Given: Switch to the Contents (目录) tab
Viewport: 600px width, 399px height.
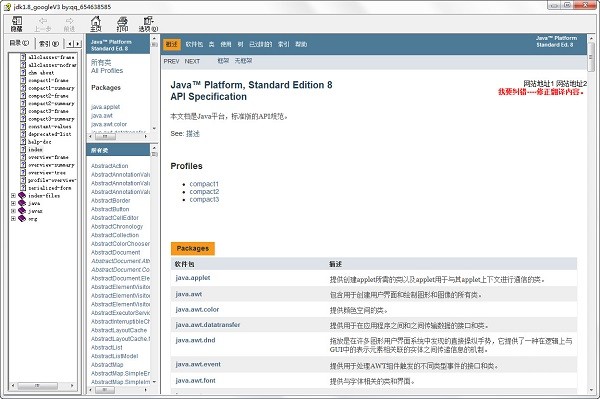Looking at the screenshot, I should (20, 43).
